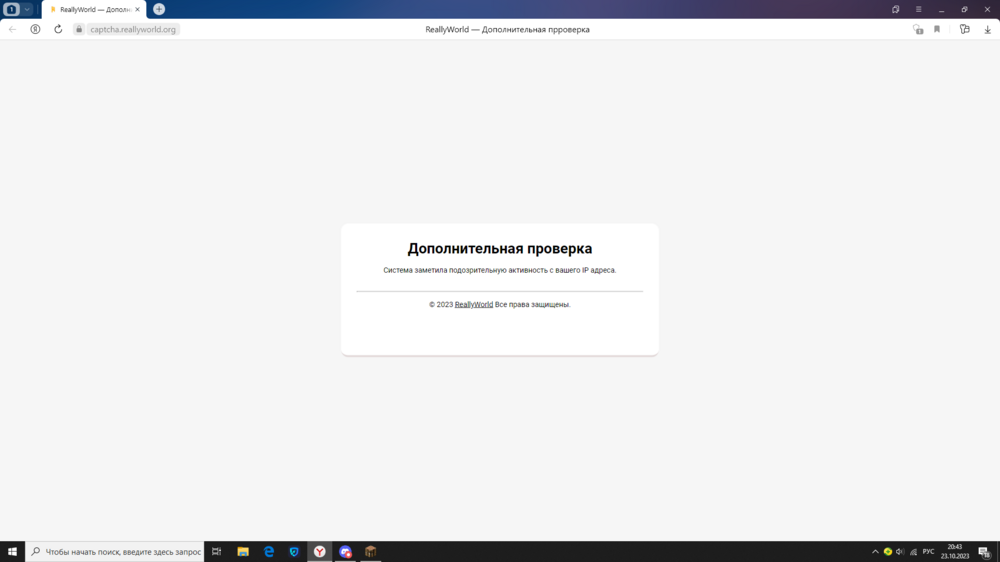
Task: Open Windows Security shield app
Action: [x=294, y=552]
